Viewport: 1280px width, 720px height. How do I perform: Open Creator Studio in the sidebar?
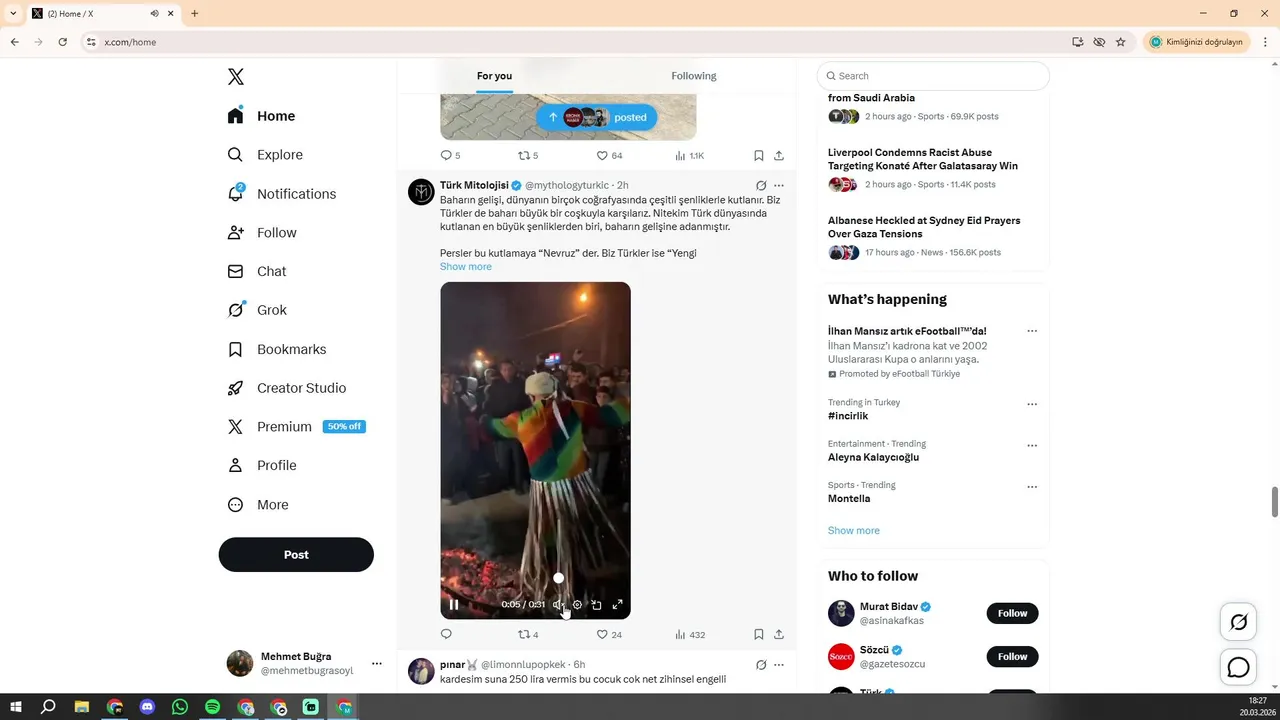(287, 388)
